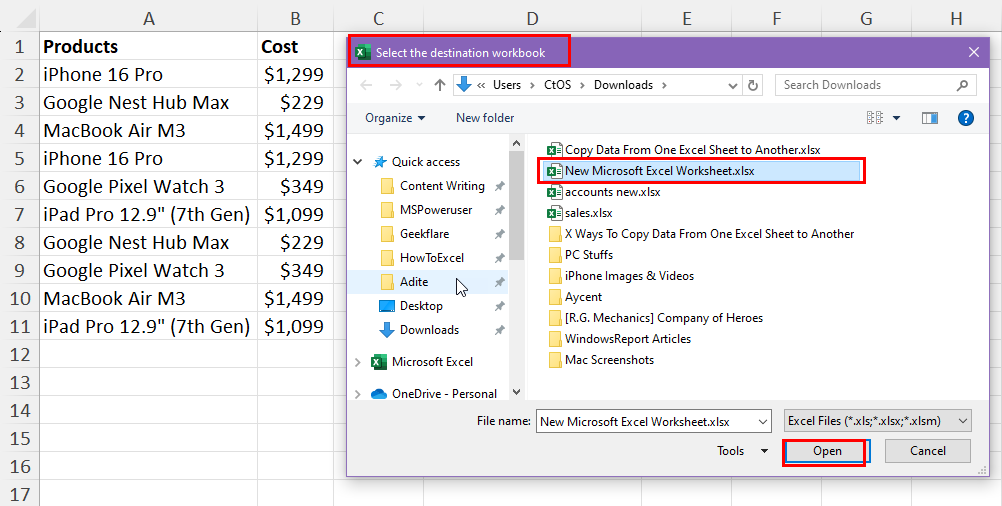Select Company of Heroes folder
1002x506 pixels.
pos(656,318)
